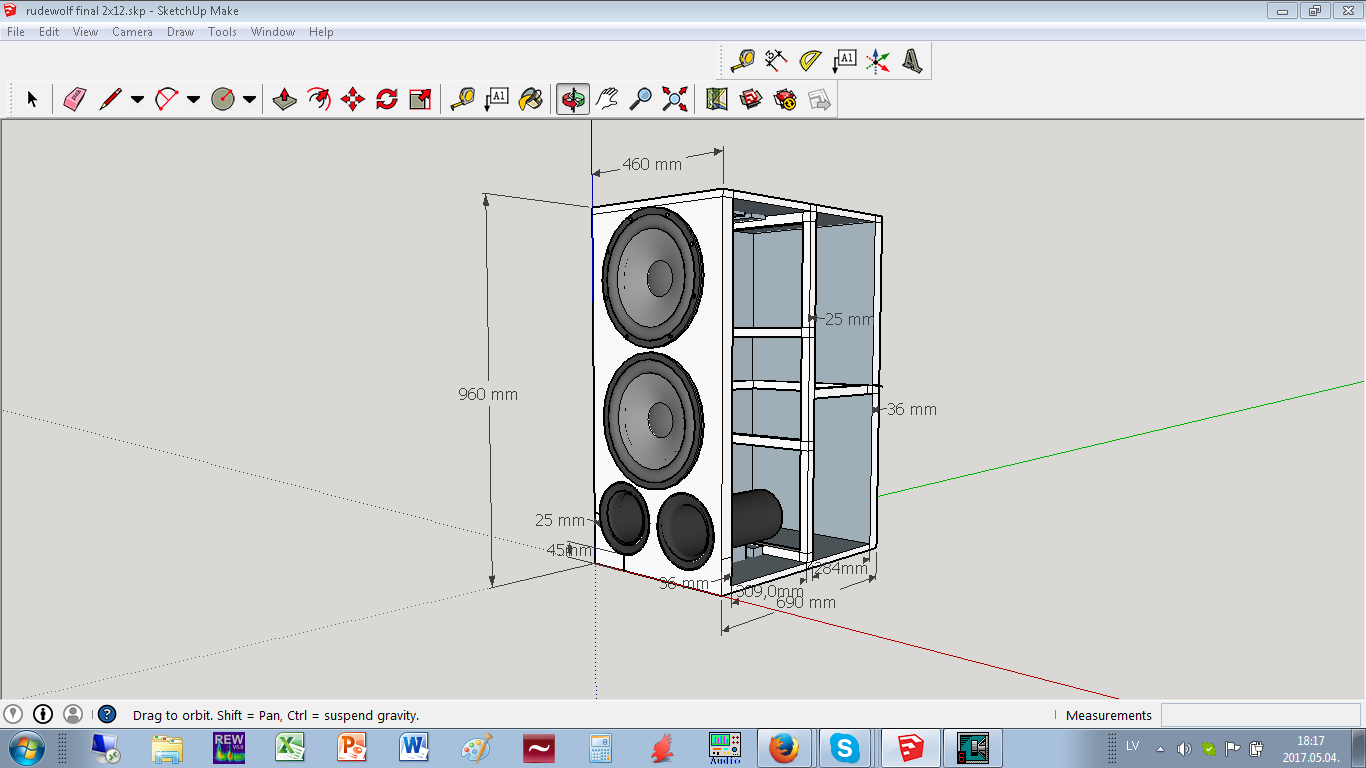Image resolution: width=1366 pixels, height=768 pixels.
Task: Click the Zoom Extents icon
Action: pos(675,99)
